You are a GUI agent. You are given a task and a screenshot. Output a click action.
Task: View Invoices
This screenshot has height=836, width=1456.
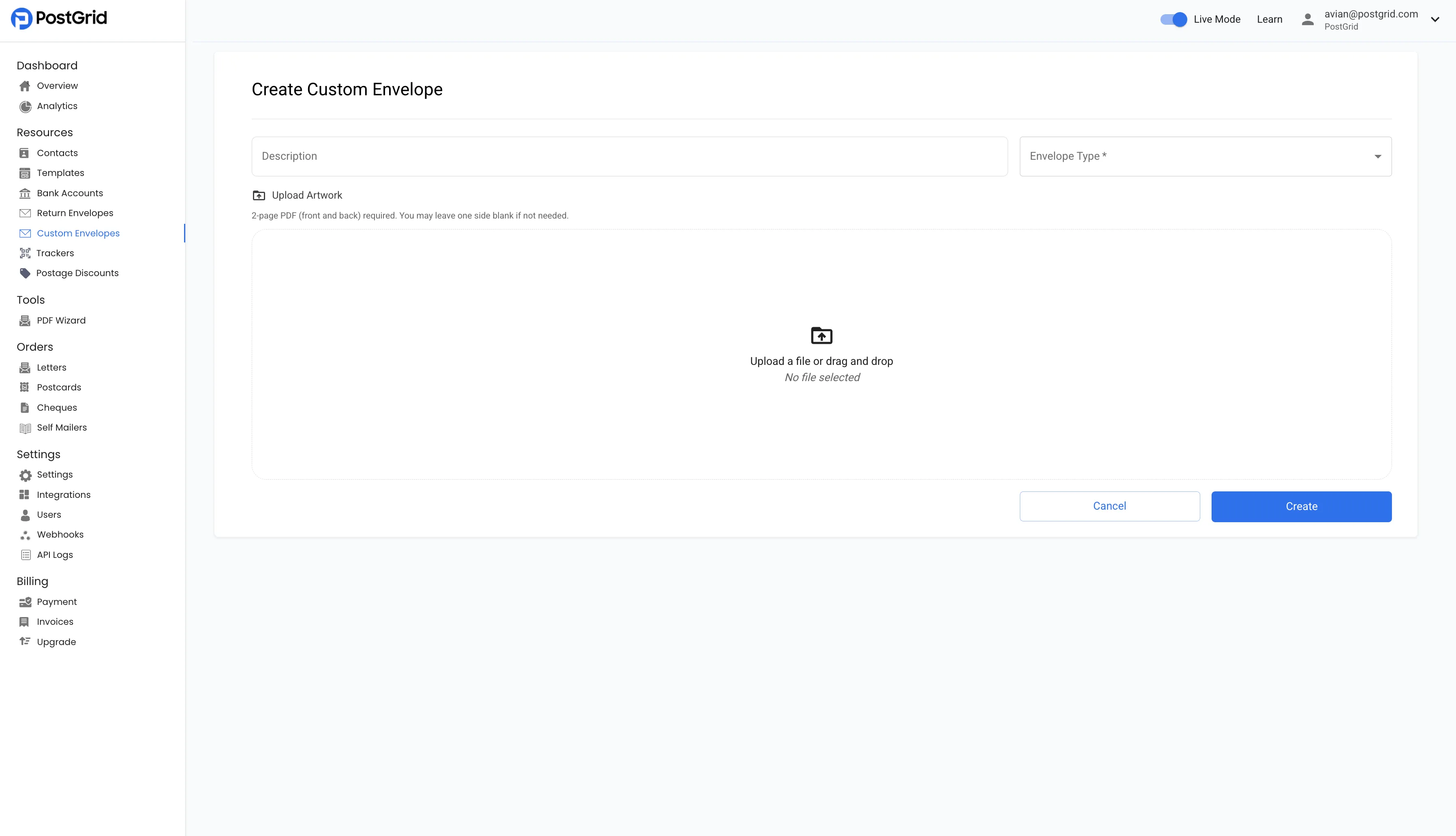click(x=55, y=622)
